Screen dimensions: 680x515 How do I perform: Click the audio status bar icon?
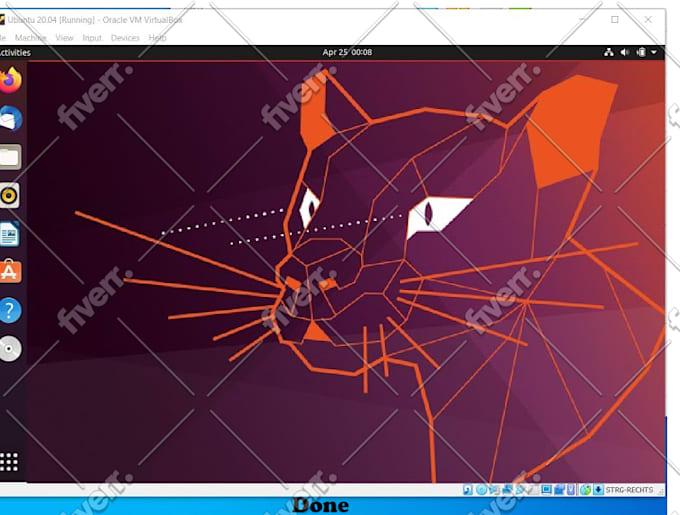494,490
